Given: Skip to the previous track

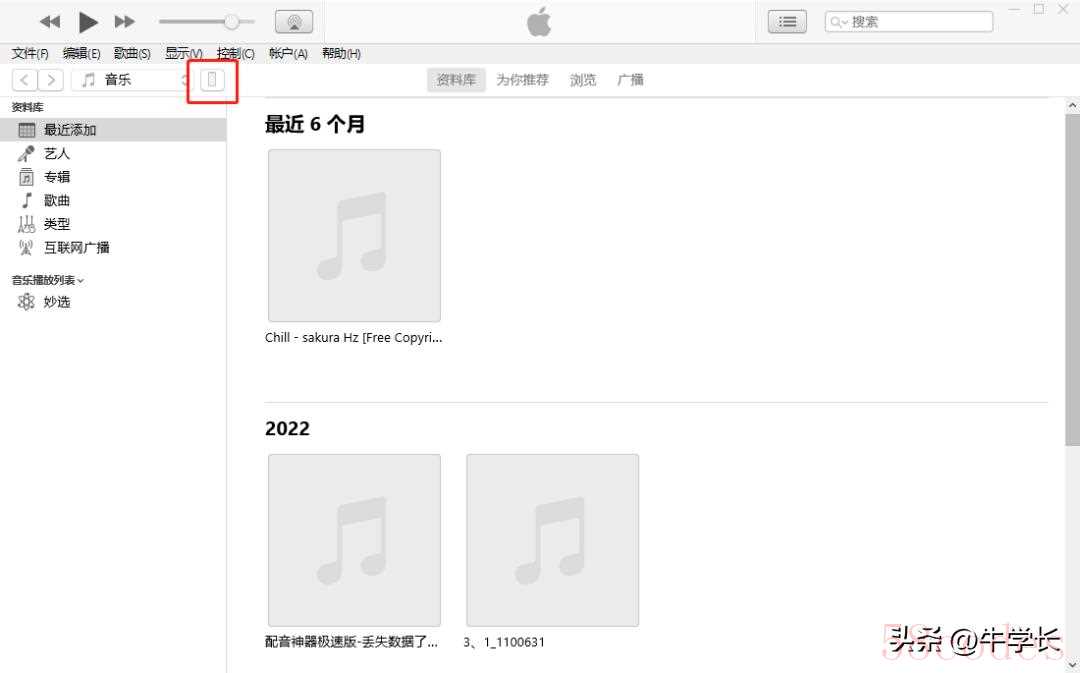Looking at the screenshot, I should [x=50, y=22].
